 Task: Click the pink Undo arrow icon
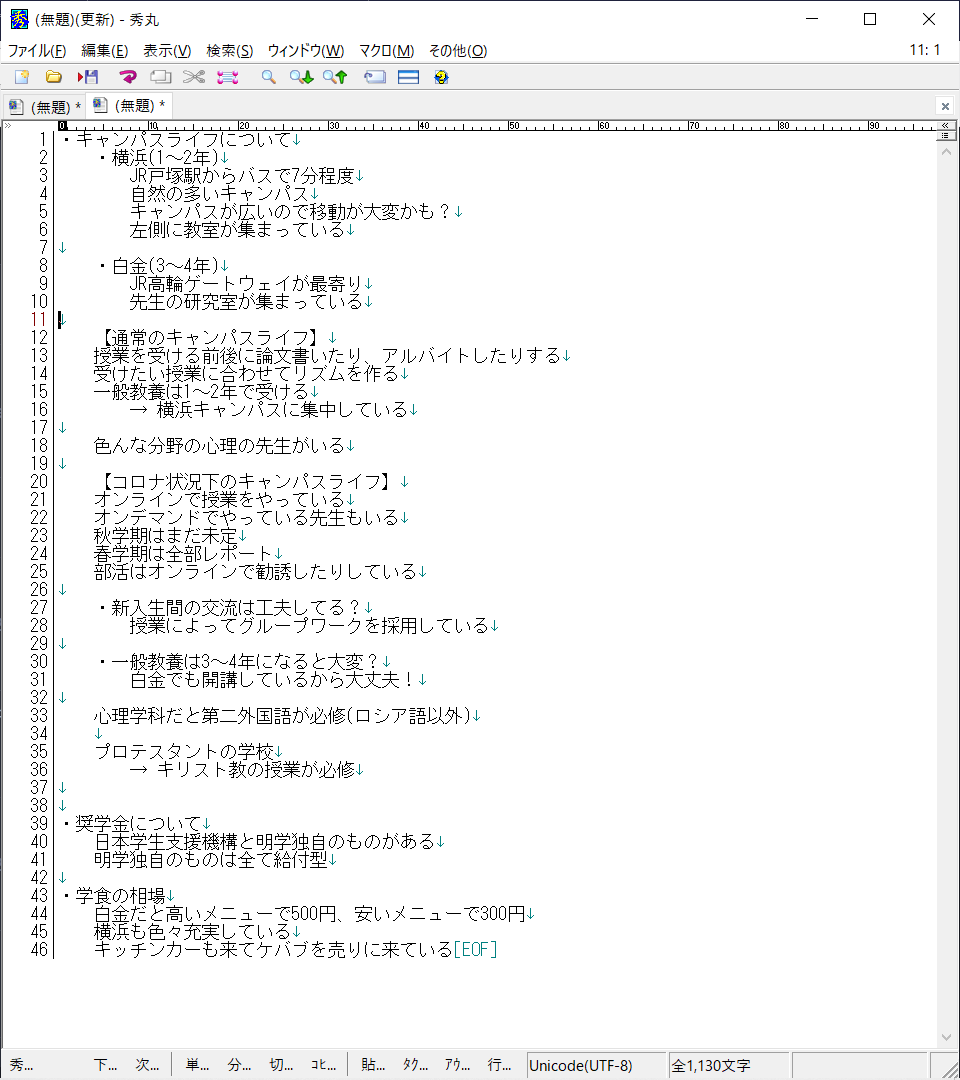(x=128, y=77)
